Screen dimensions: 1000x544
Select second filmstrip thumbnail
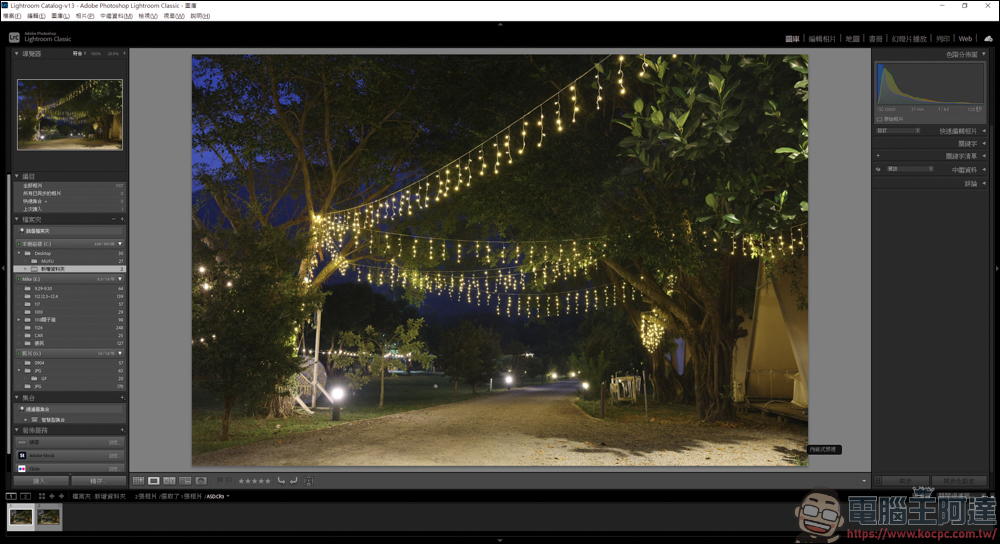48,517
